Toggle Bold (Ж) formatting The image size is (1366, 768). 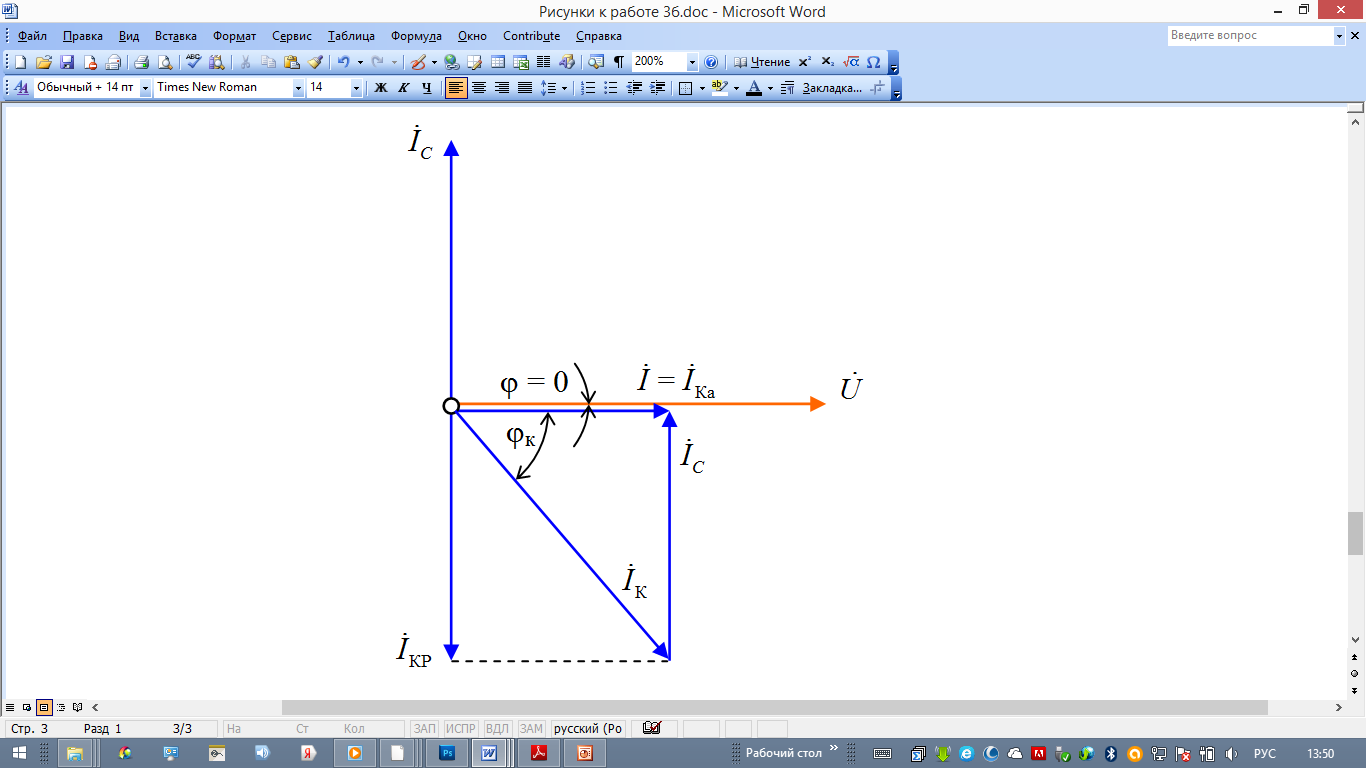point(381,88)
